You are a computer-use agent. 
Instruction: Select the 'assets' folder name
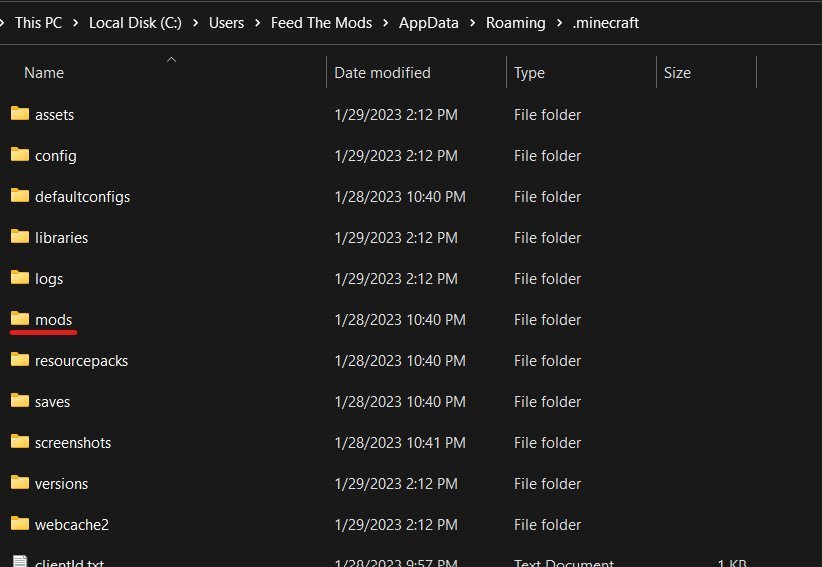55,115
